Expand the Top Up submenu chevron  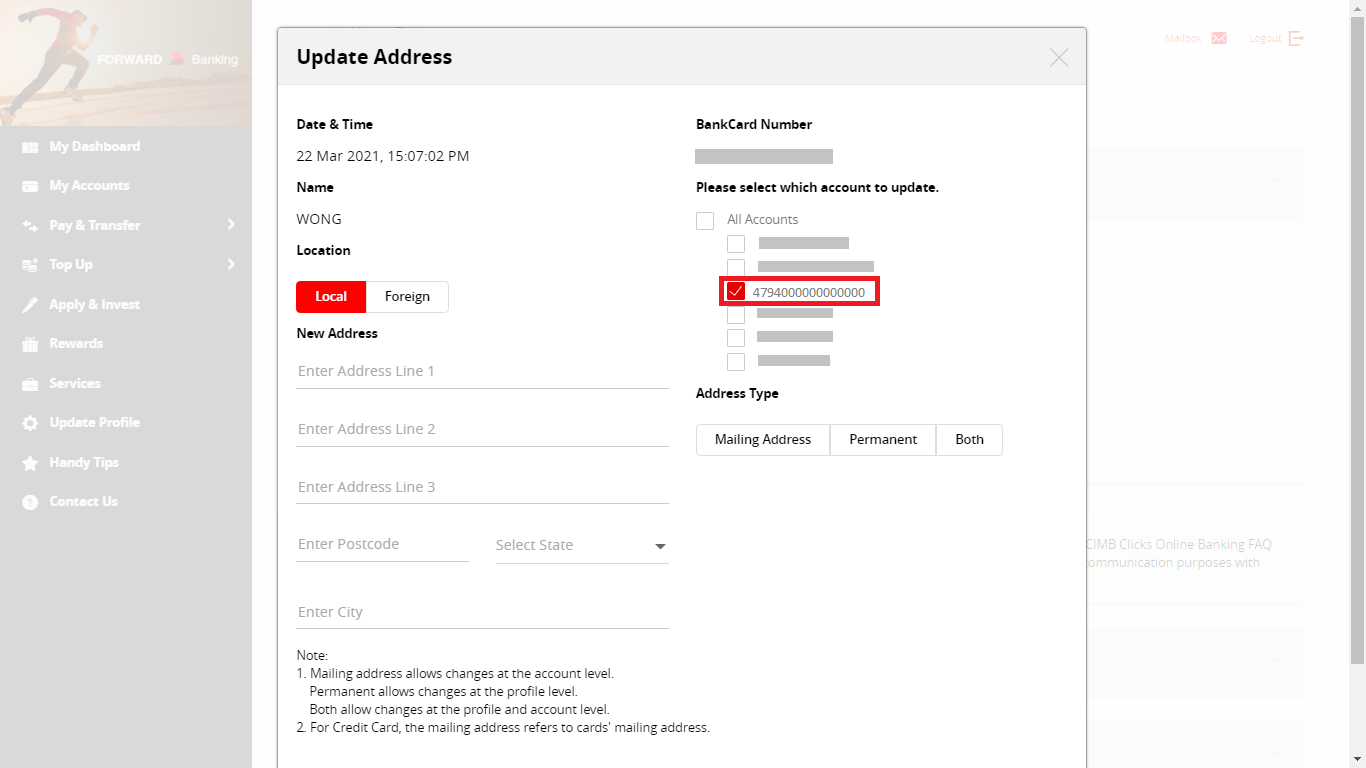[231, 264]
